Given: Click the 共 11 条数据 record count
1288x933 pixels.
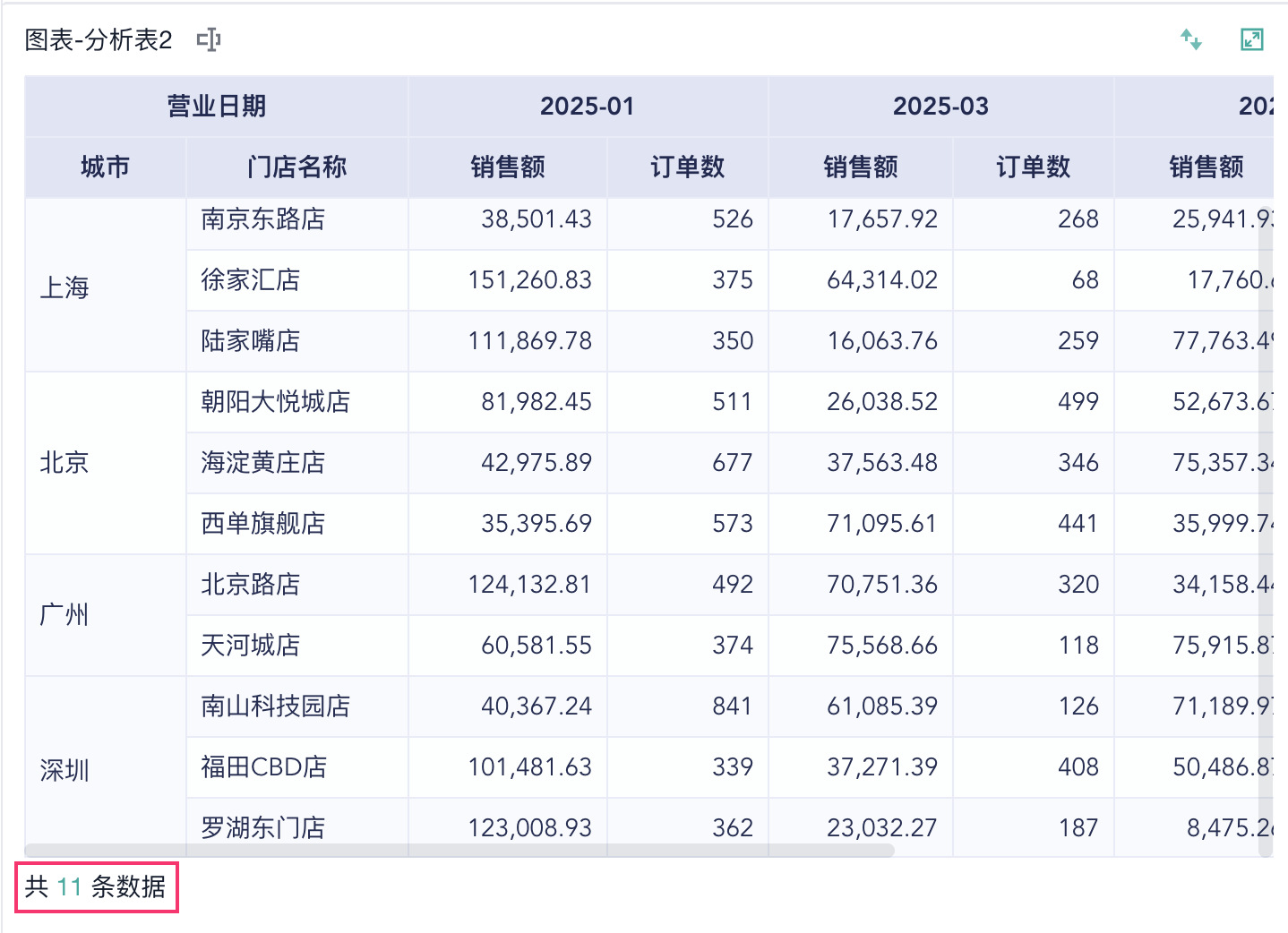Looking at the screenshot, I should coord(96,887).
